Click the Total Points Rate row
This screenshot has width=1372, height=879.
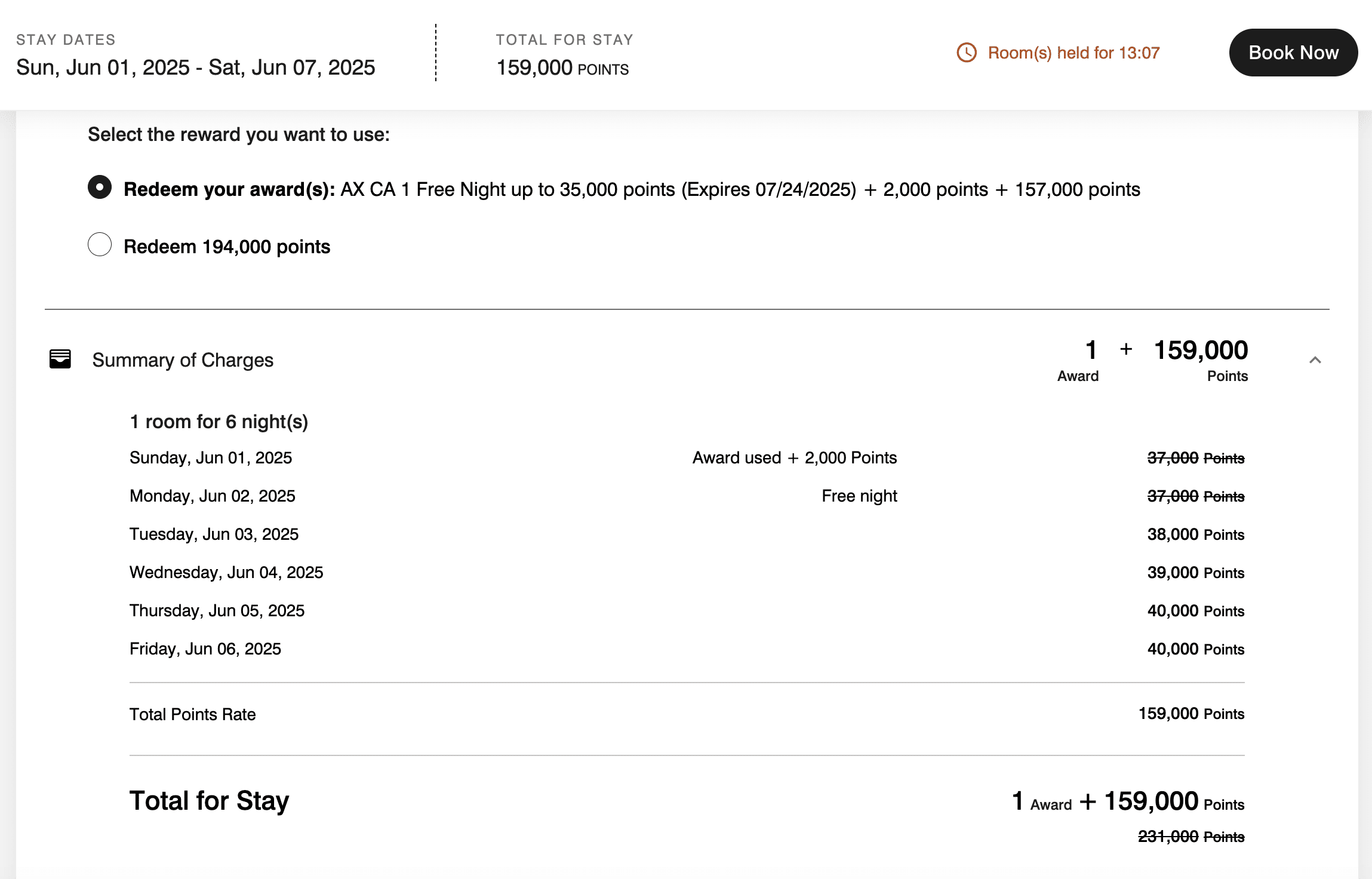click(x=192, y=714)
